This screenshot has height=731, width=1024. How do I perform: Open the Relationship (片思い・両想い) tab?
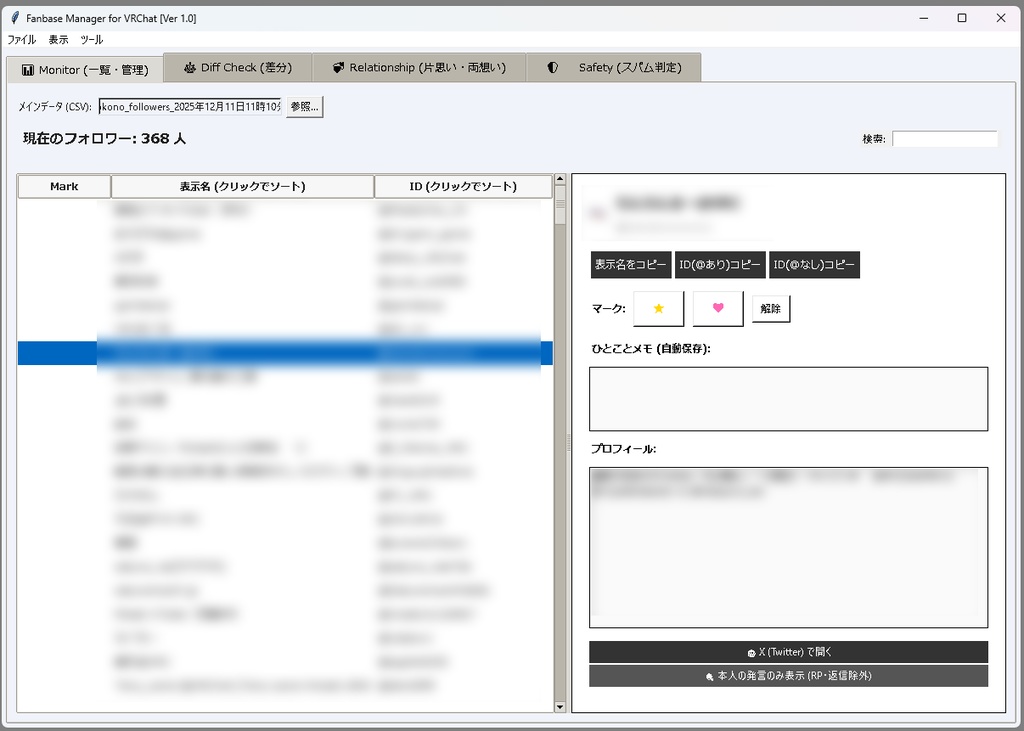(x=419, y=67)
